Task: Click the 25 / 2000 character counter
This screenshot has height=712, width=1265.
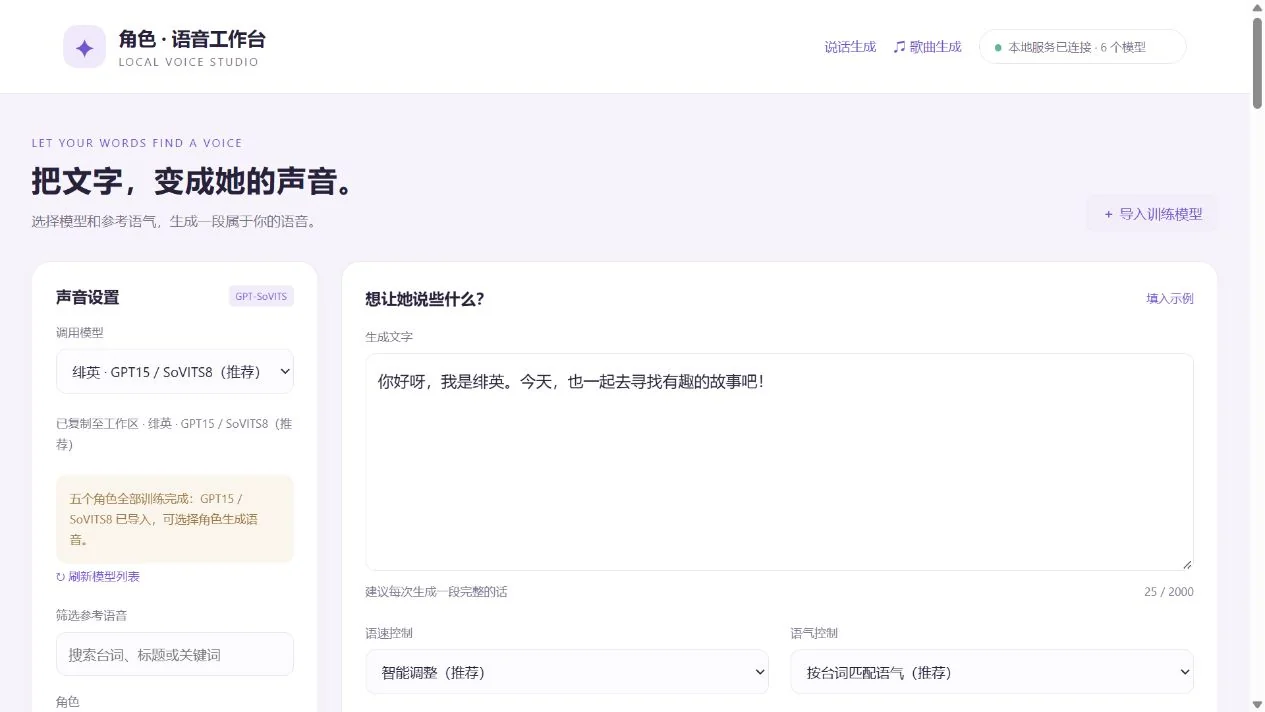Action: point(1169,592)
